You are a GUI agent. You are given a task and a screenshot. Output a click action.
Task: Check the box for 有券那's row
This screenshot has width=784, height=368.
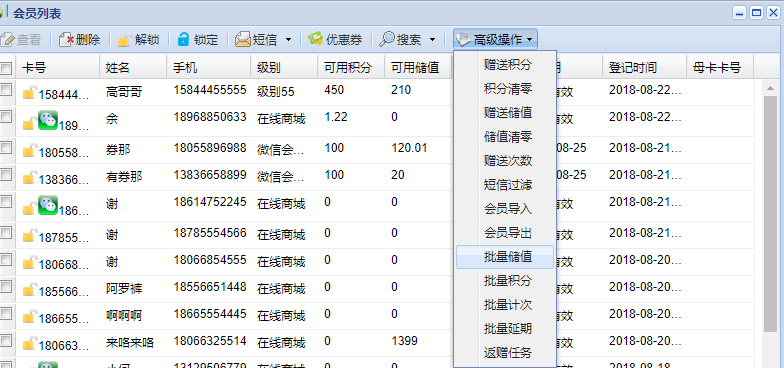pyautogui.click(x=6, y=174)
